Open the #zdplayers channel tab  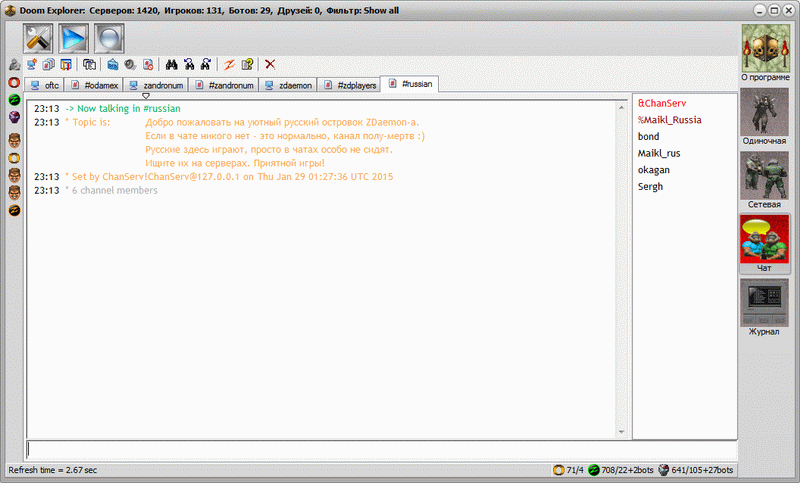349,86
